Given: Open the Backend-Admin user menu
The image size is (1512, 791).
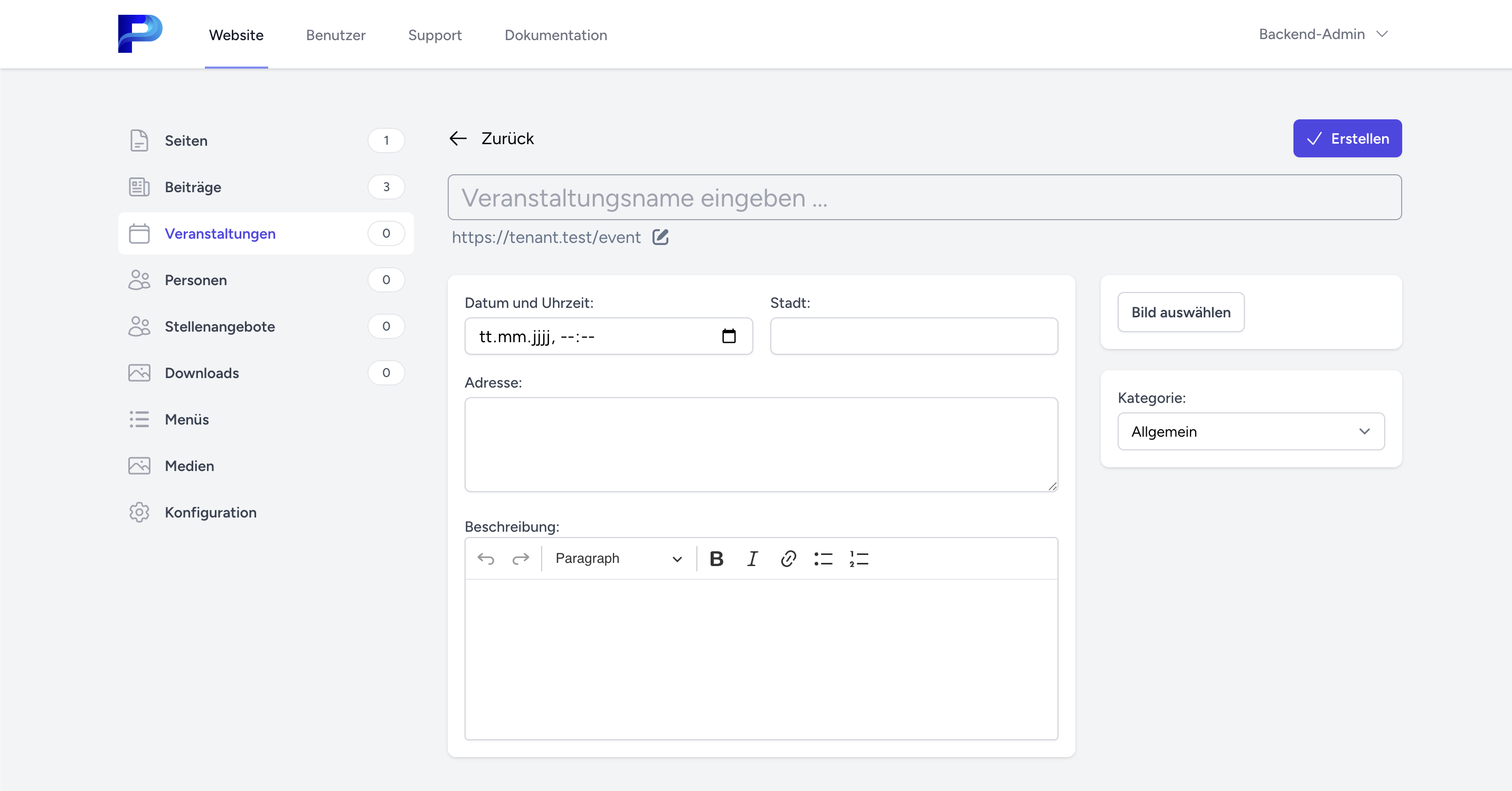Looking at the screenshot, I should coord(1323,34).
